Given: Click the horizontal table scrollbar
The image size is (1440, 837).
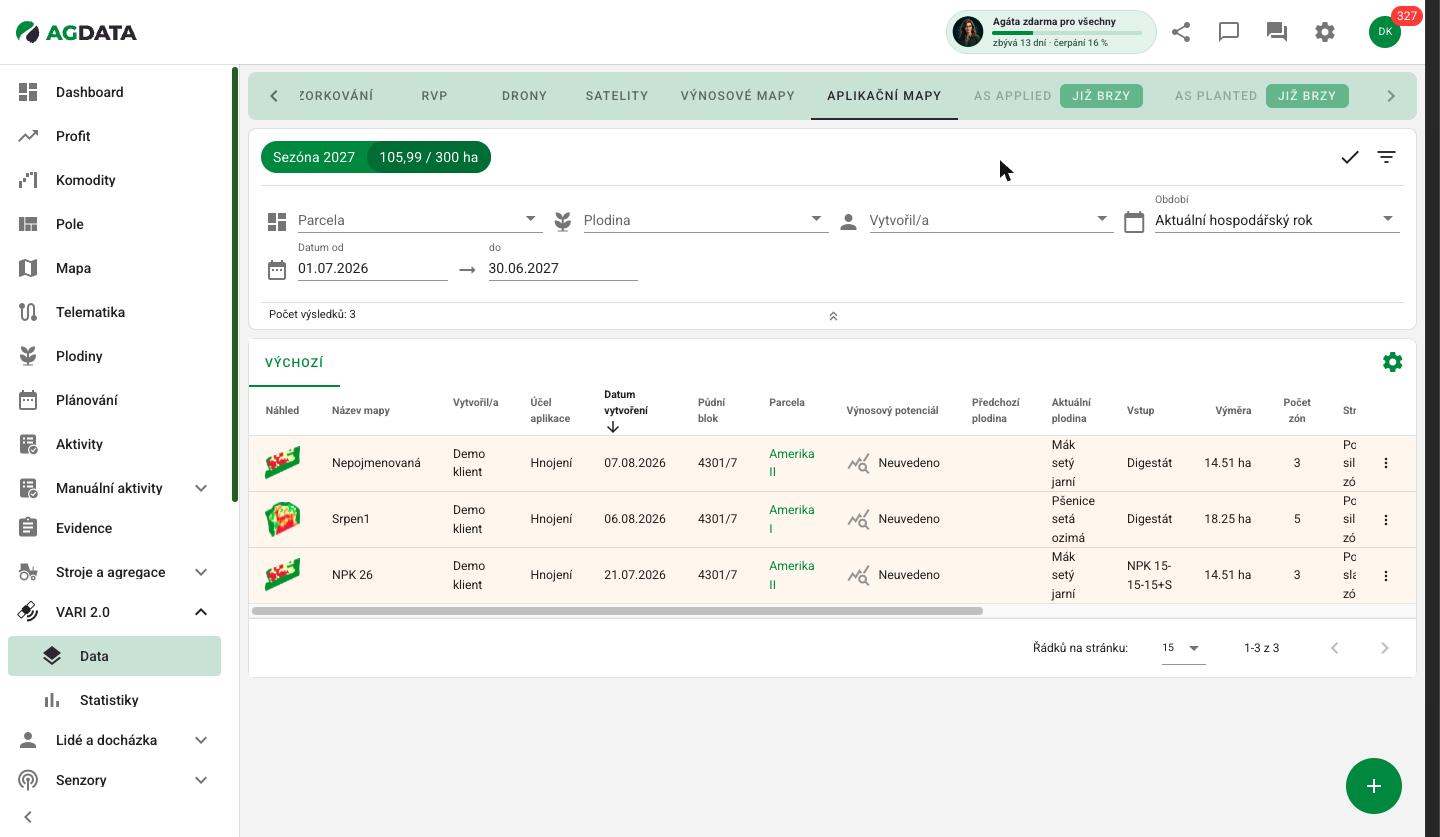Looking at the screenshot, I should 617,611.
